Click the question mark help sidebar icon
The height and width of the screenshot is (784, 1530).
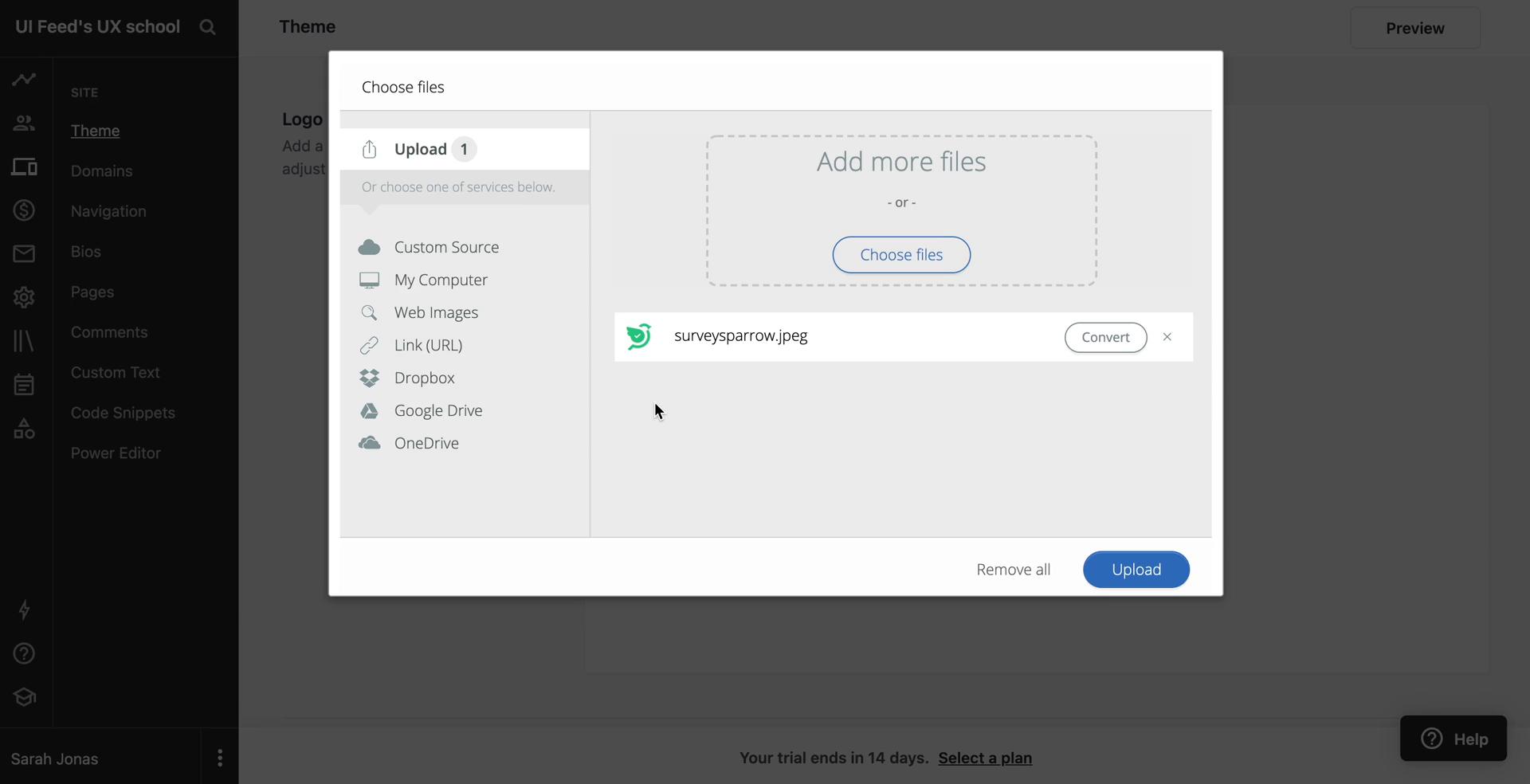pyautogui.click(x=24, y=653)
